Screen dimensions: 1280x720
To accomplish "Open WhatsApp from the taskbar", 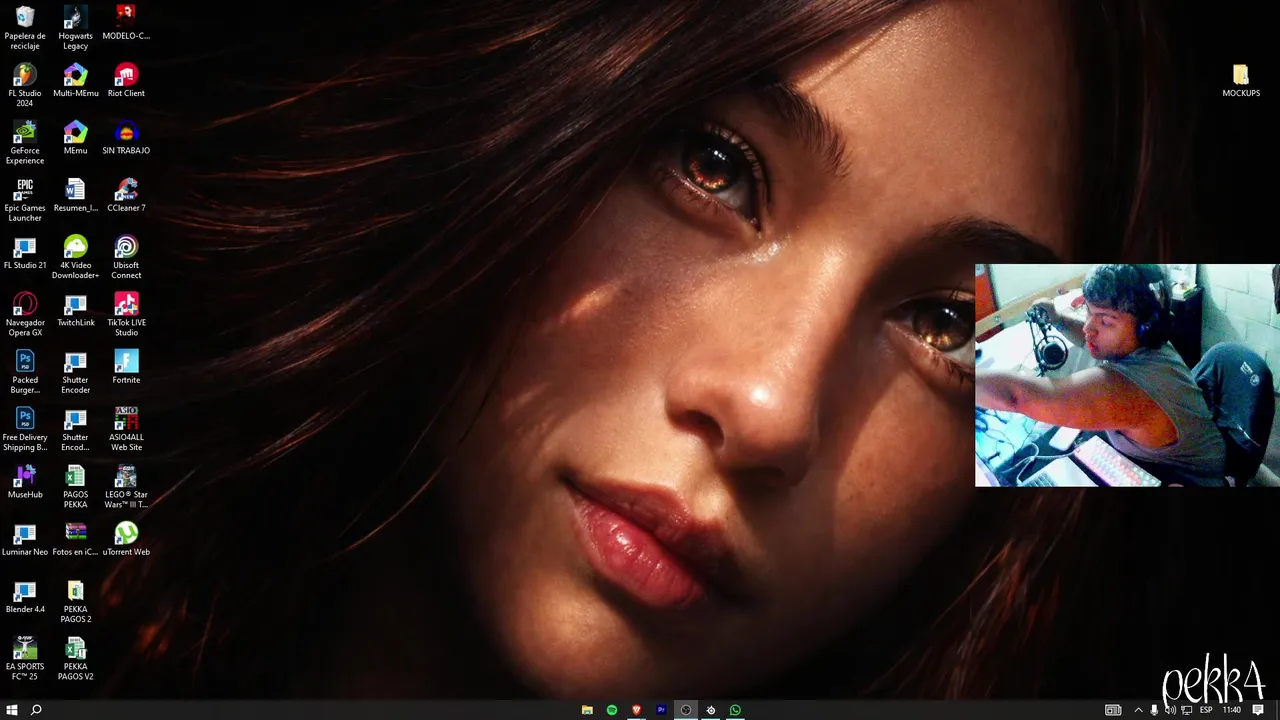I will (x=735, y=710).
